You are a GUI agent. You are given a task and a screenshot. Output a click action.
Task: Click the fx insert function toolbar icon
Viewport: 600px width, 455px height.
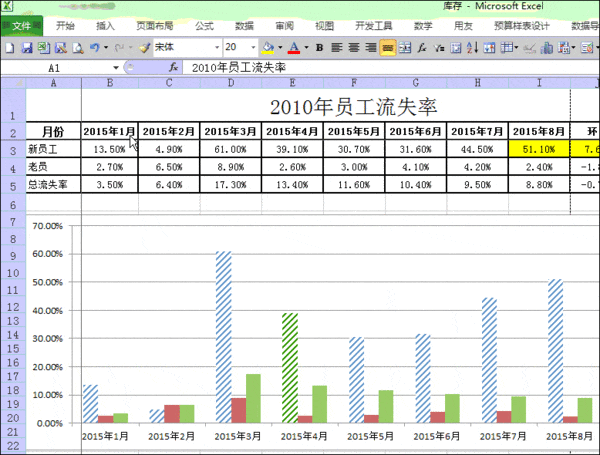point(422,48)
